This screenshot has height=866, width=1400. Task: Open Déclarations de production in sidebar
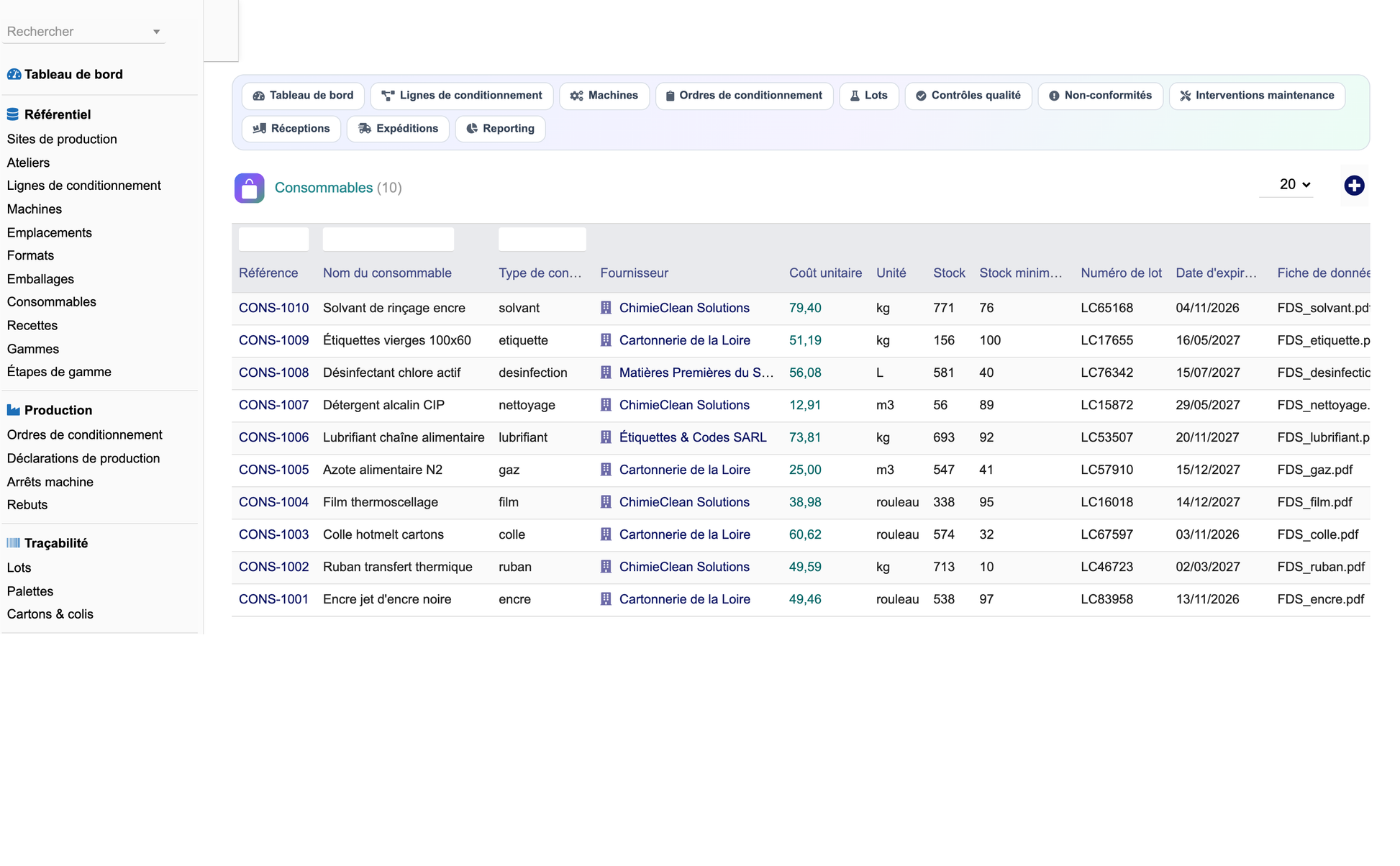coord(83,458)
